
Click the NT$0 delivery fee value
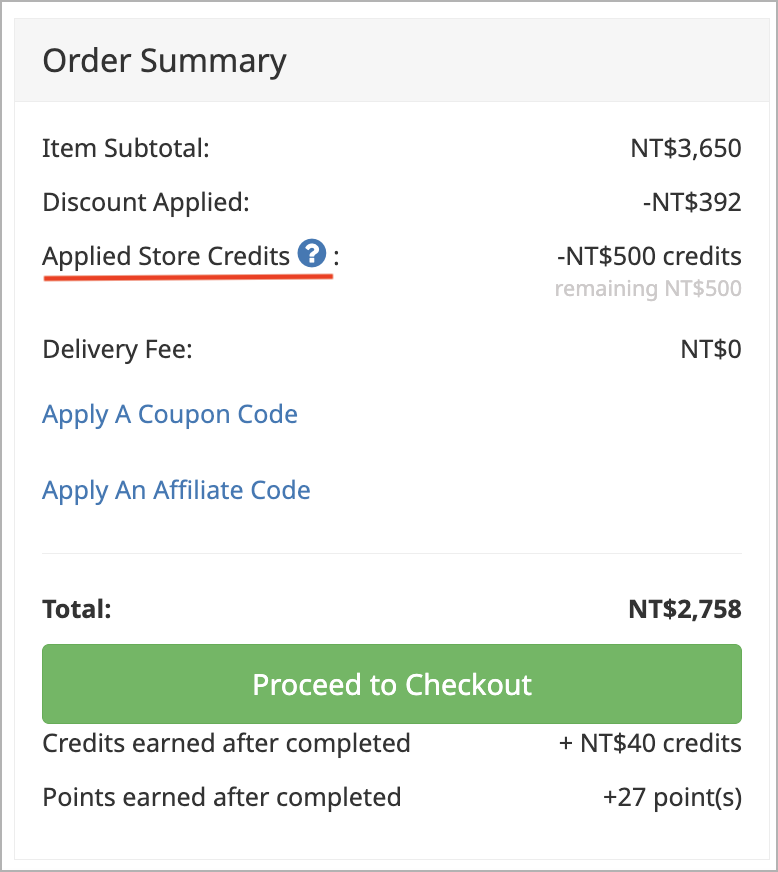(x=711, y=350)
